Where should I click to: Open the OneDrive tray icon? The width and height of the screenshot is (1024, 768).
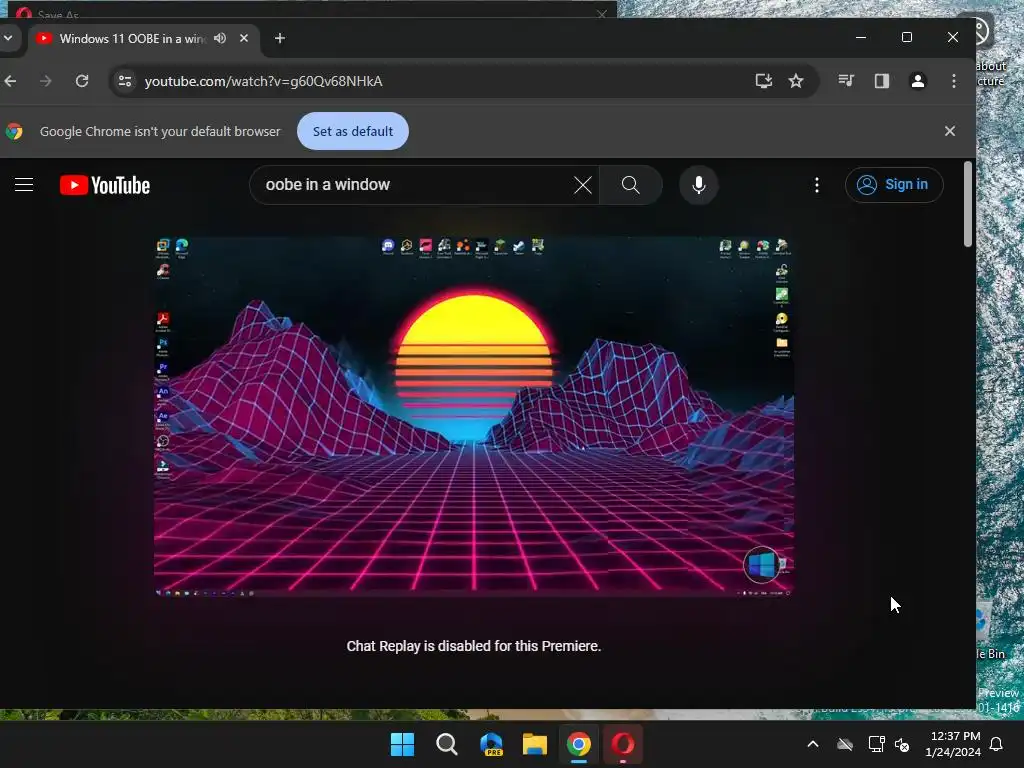845,744
